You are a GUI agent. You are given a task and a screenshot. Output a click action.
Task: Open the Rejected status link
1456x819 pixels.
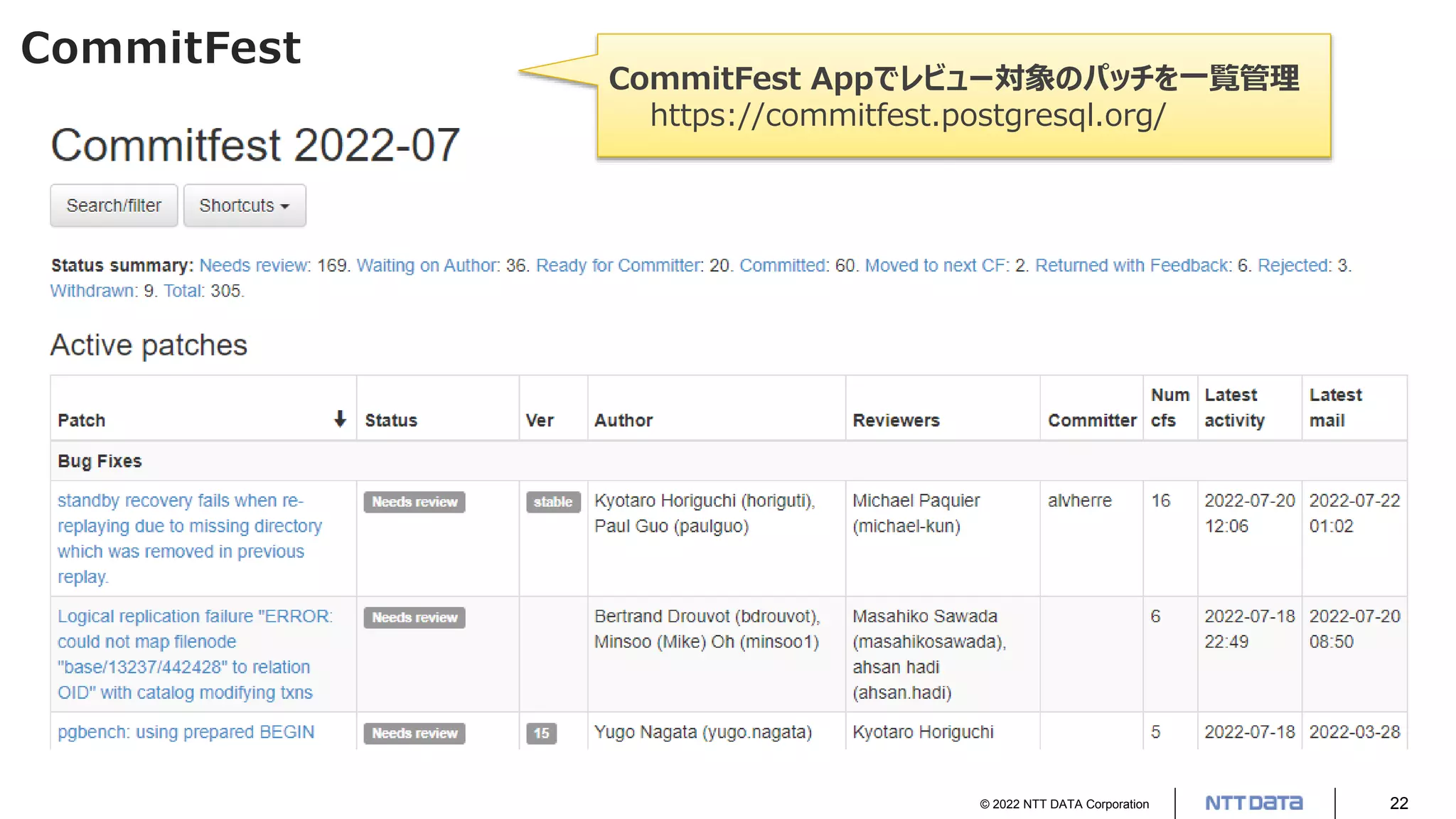click(1295, 265)
